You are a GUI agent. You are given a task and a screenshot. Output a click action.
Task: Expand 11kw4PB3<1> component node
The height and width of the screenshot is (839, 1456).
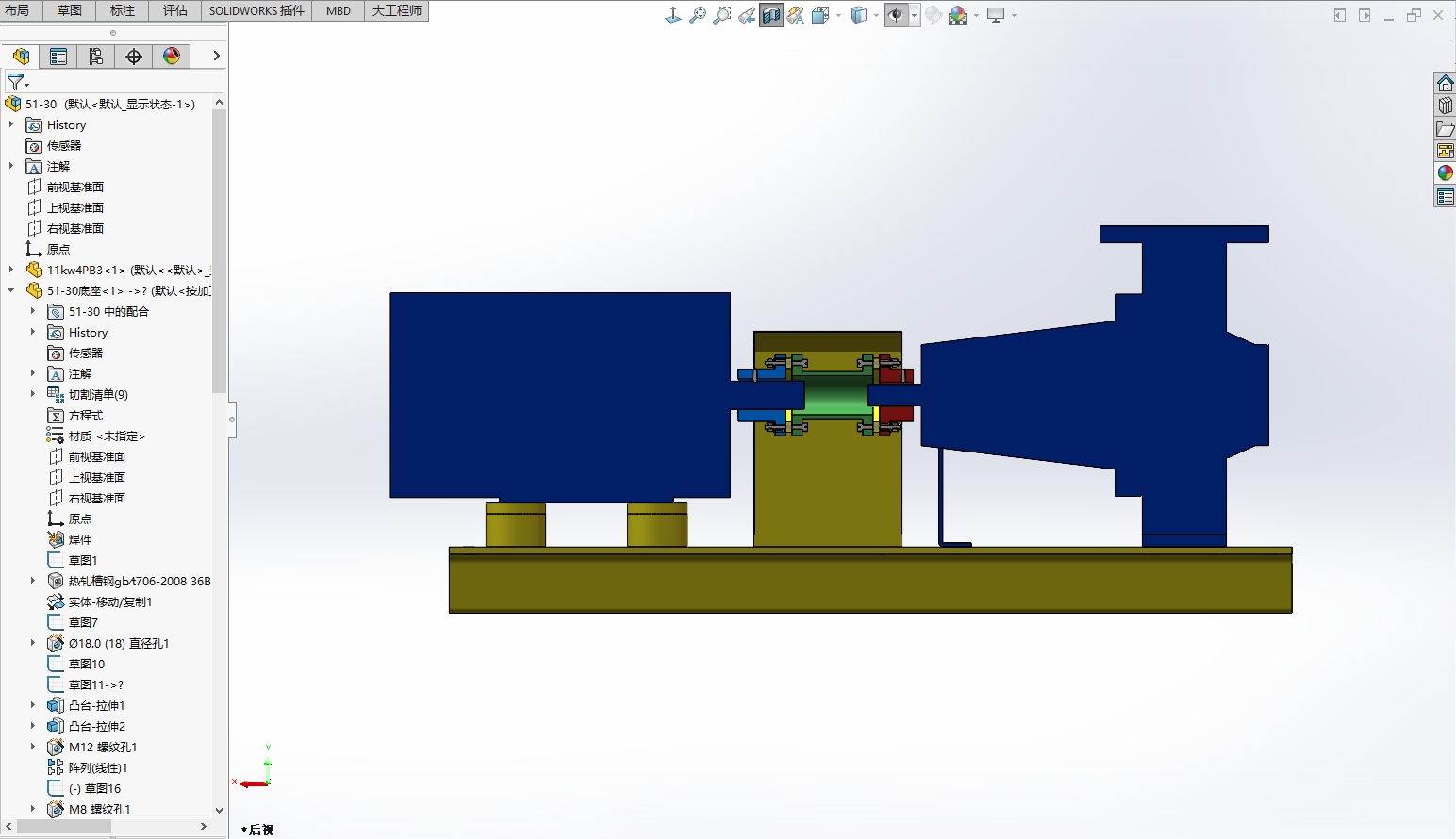(11, 270)
